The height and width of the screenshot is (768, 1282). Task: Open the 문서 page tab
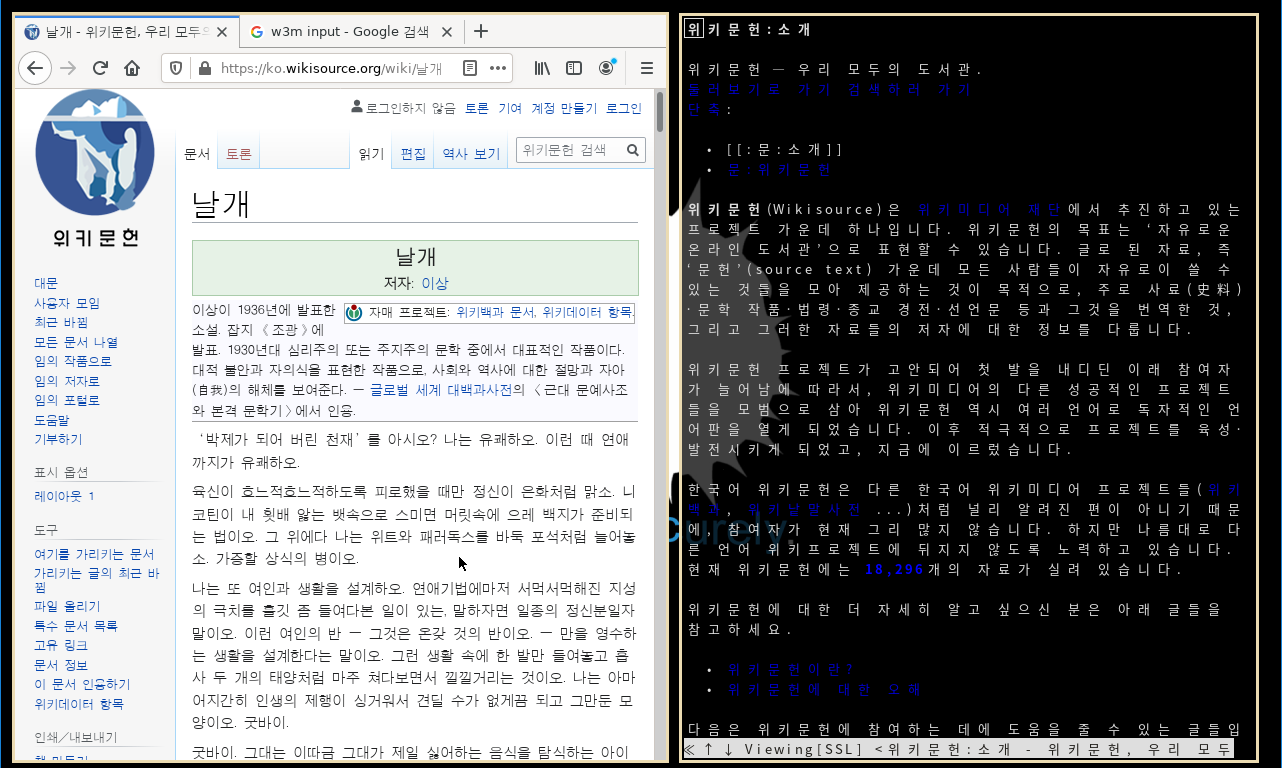197,154
